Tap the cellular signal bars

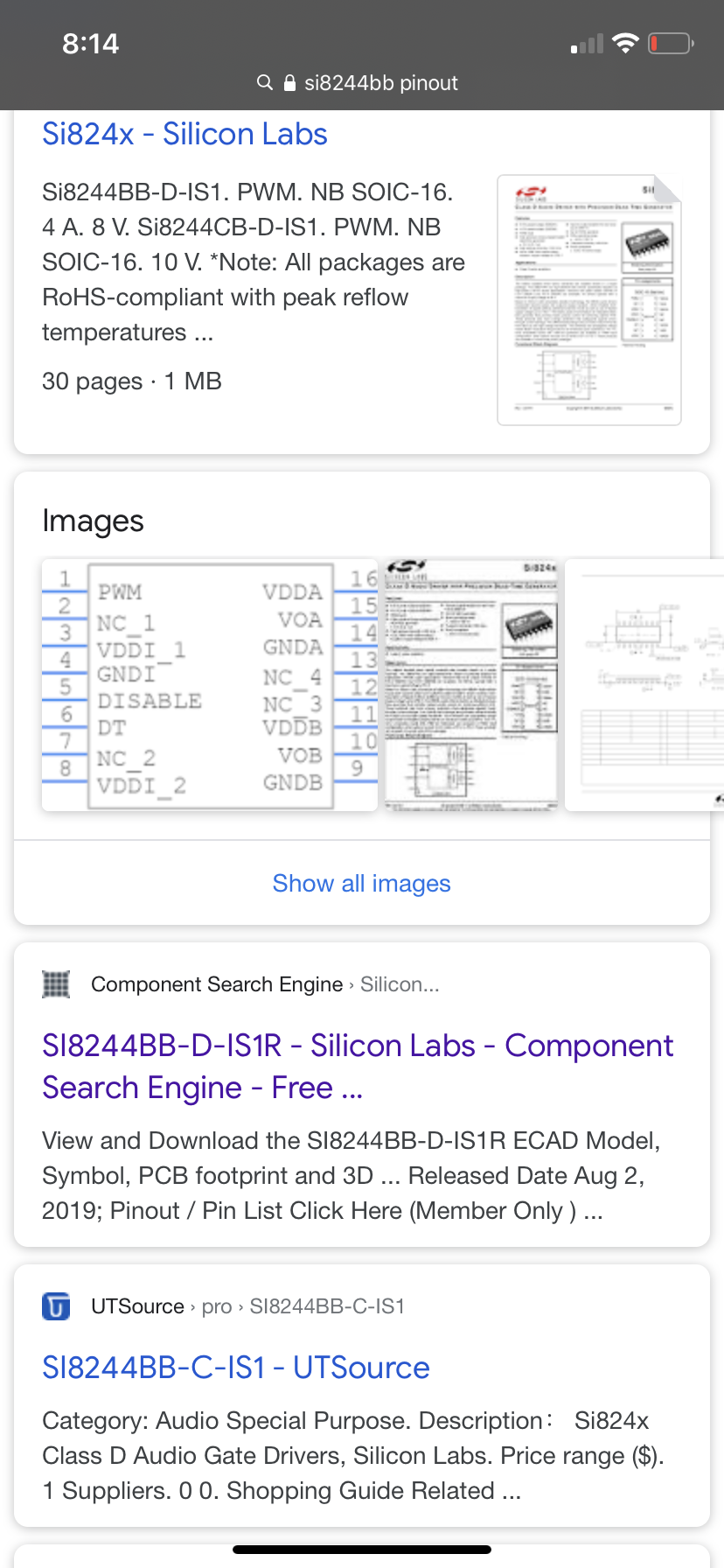(588, 44)
